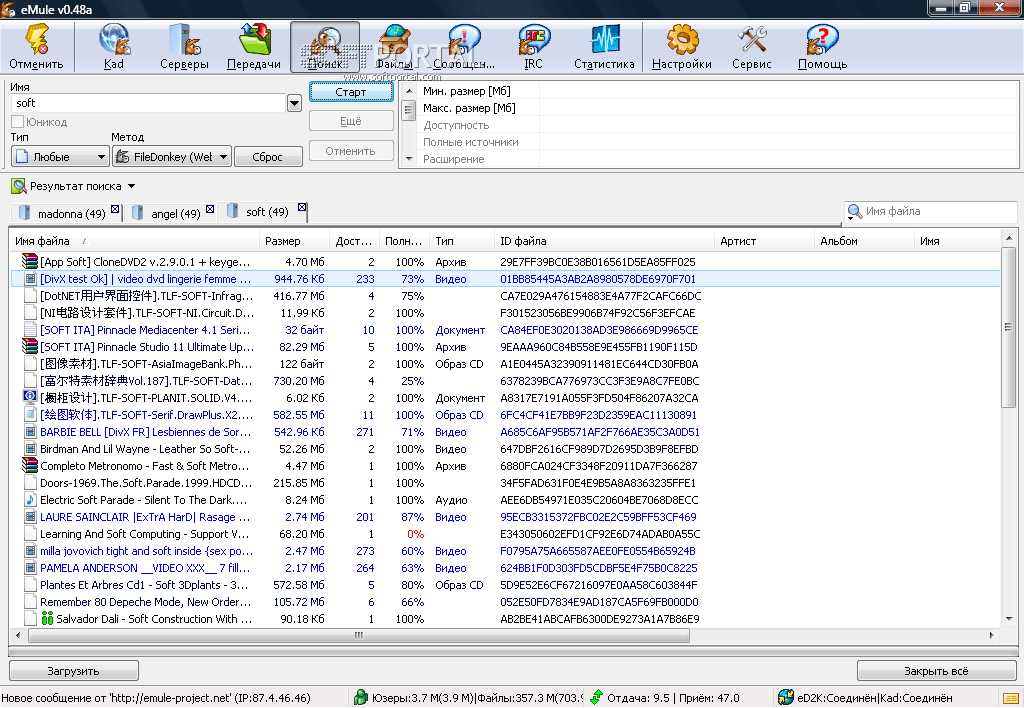The width and height of the screenshot is (1024, 708).
Task: Click the eD2K connection globe status icon
Action: [x=786, y=698]
